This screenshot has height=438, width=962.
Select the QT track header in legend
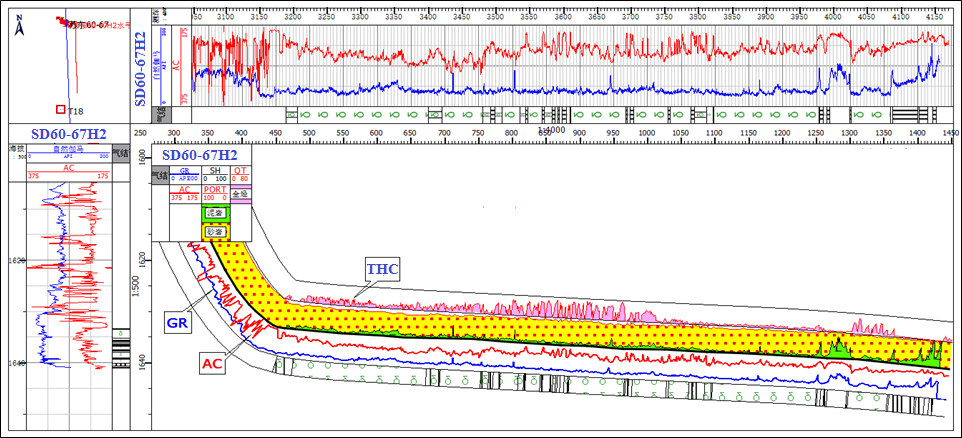pyautogui.click(x=241, y=174)
